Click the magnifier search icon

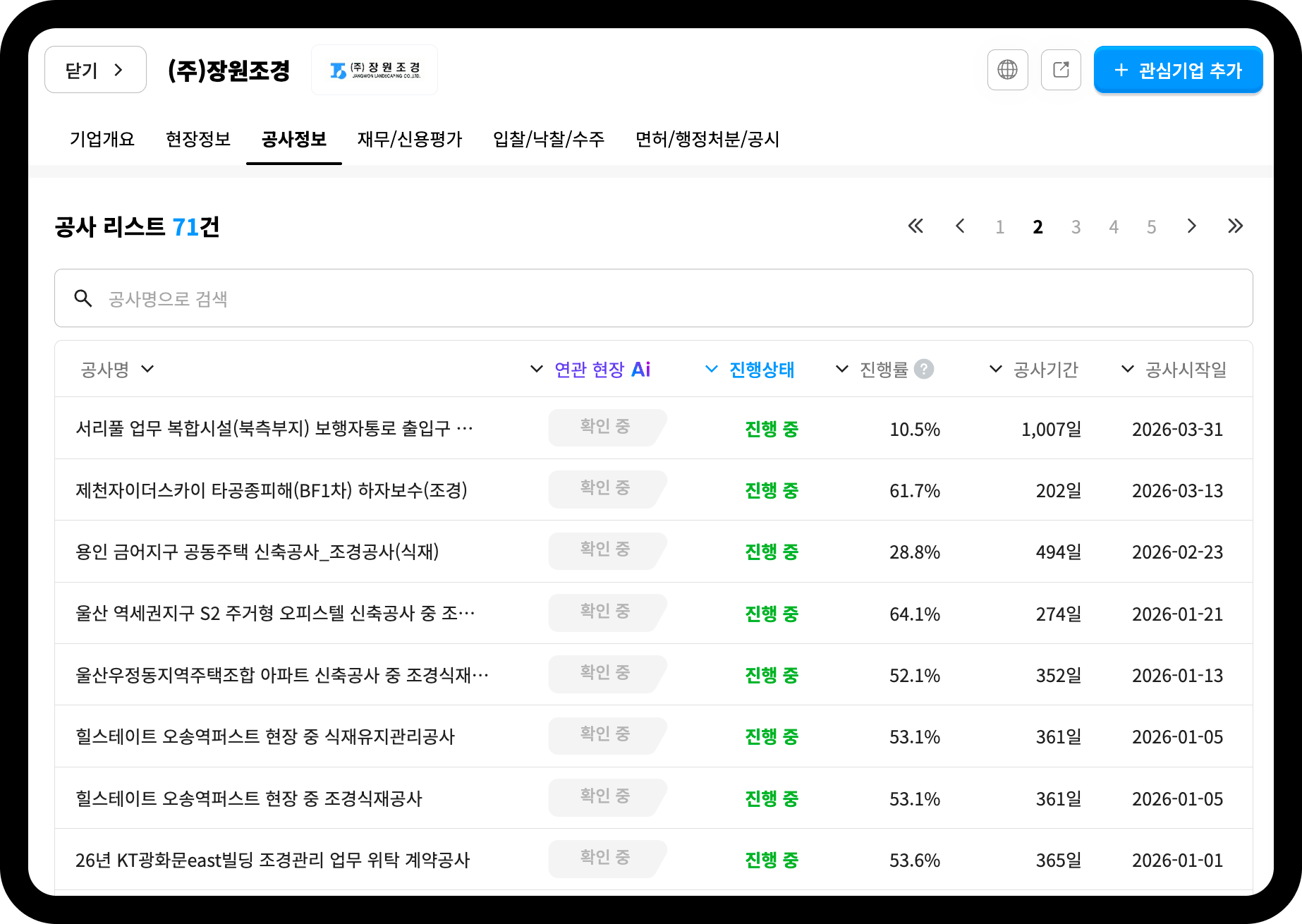(x=83, y=298)
